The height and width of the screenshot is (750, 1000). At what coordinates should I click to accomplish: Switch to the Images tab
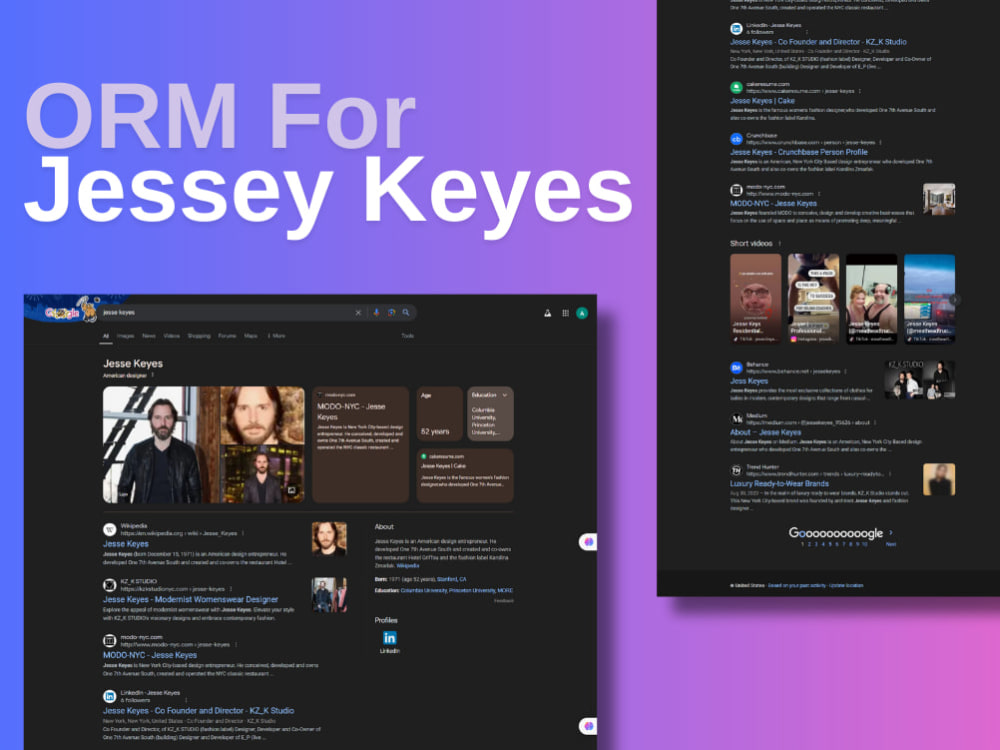126,336
